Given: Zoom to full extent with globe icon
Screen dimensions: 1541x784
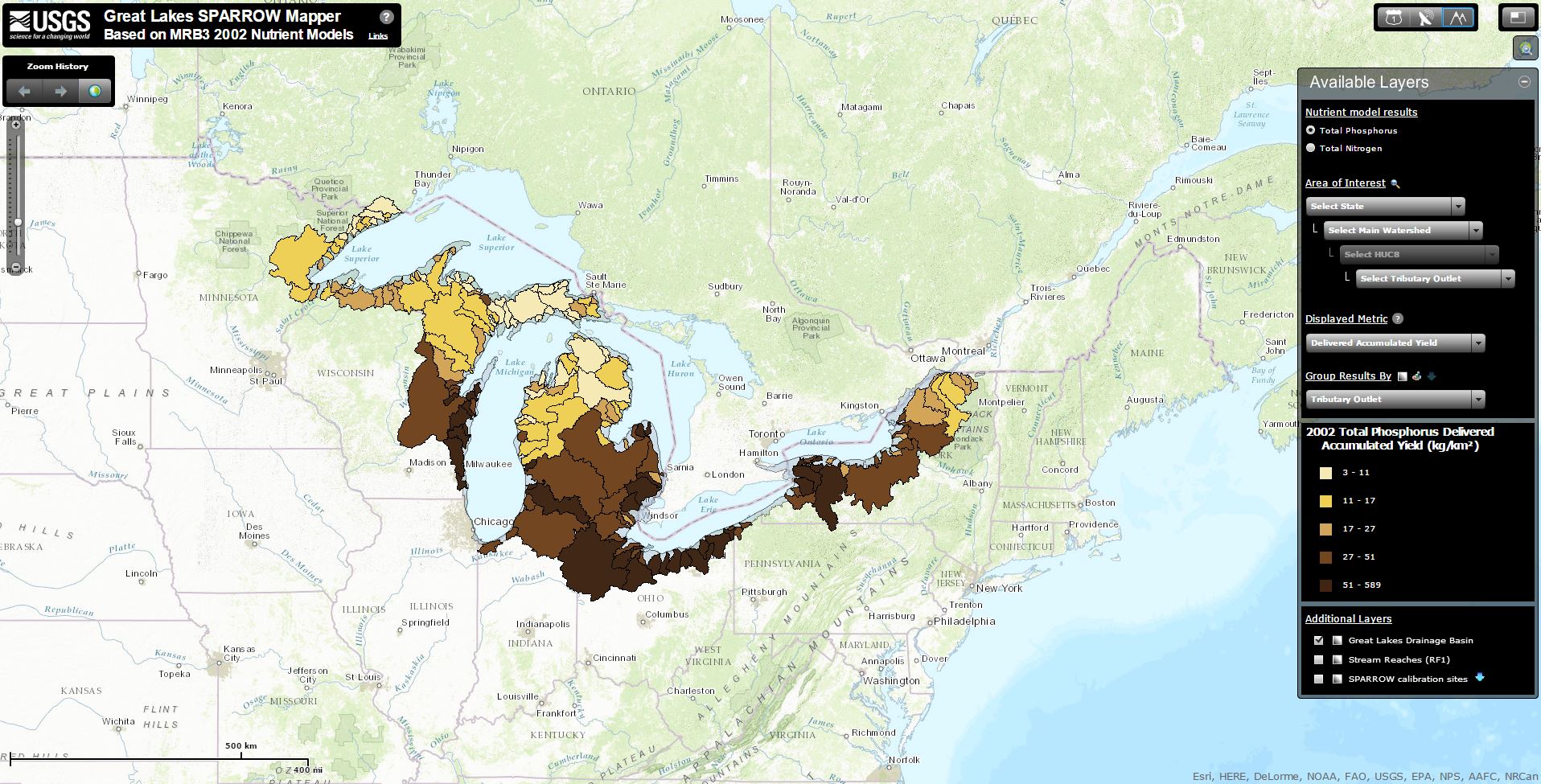Looking at the screenshot, I should coord(95,92).
